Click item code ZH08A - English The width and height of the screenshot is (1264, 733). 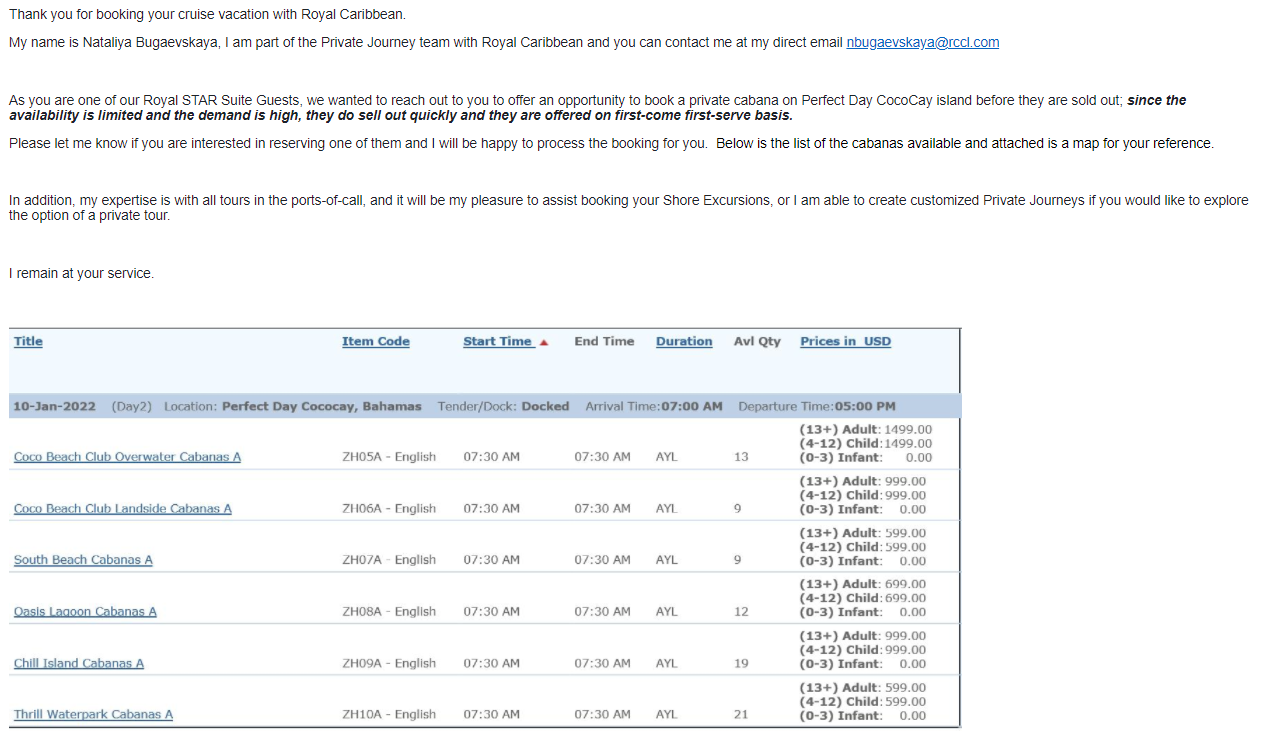coord(389,612)
